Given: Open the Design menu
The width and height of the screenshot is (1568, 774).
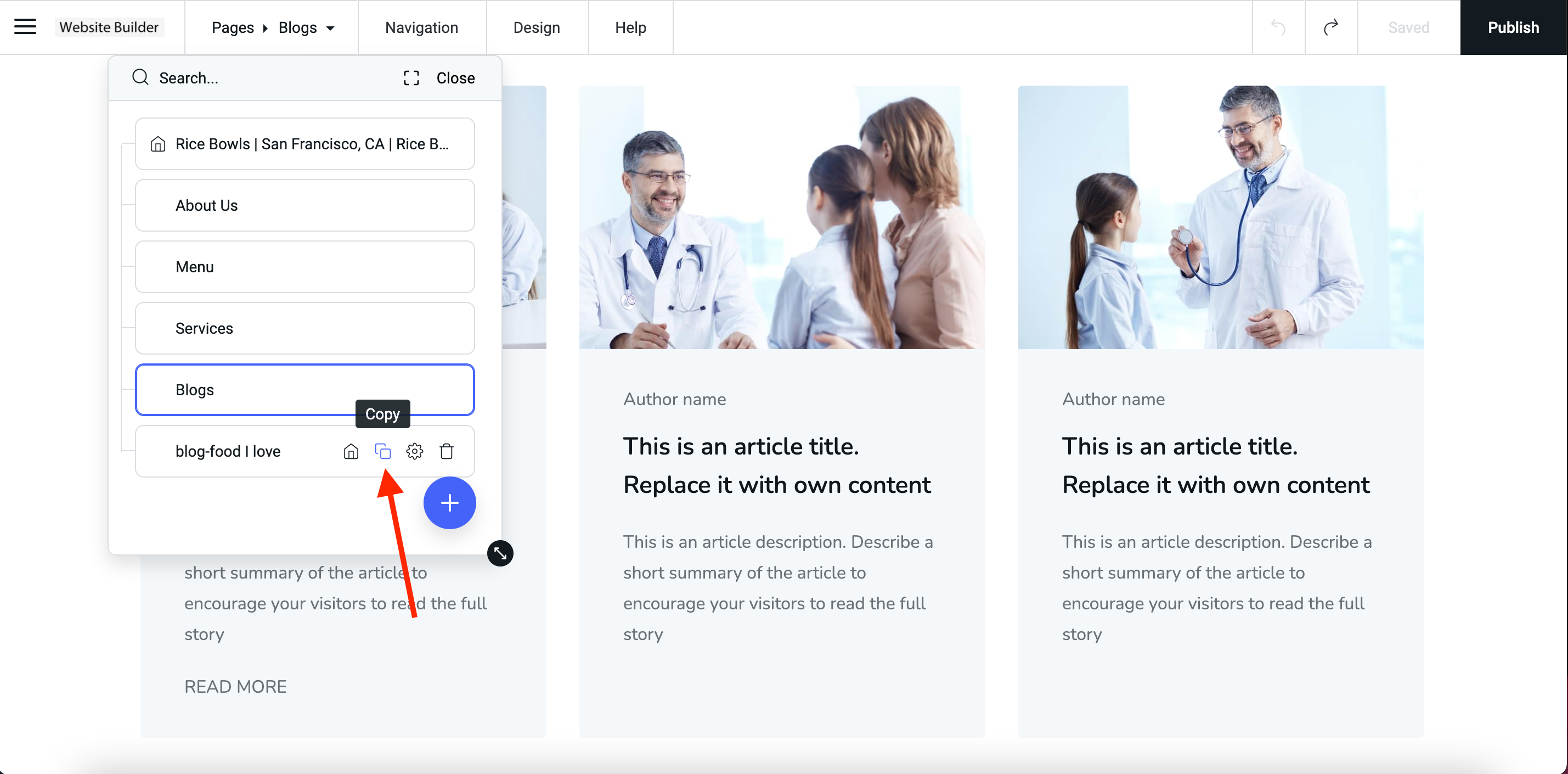Looking at the screenshot, I should [535, 27].
